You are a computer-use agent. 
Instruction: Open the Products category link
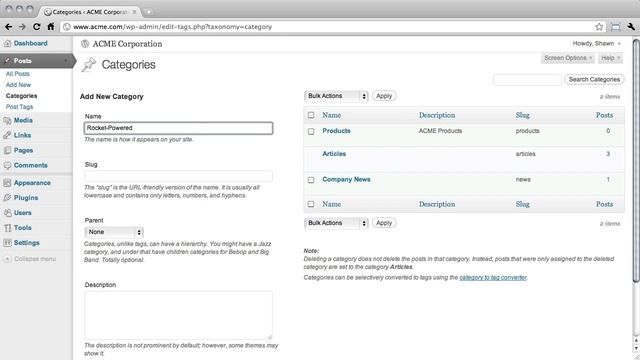336,131
